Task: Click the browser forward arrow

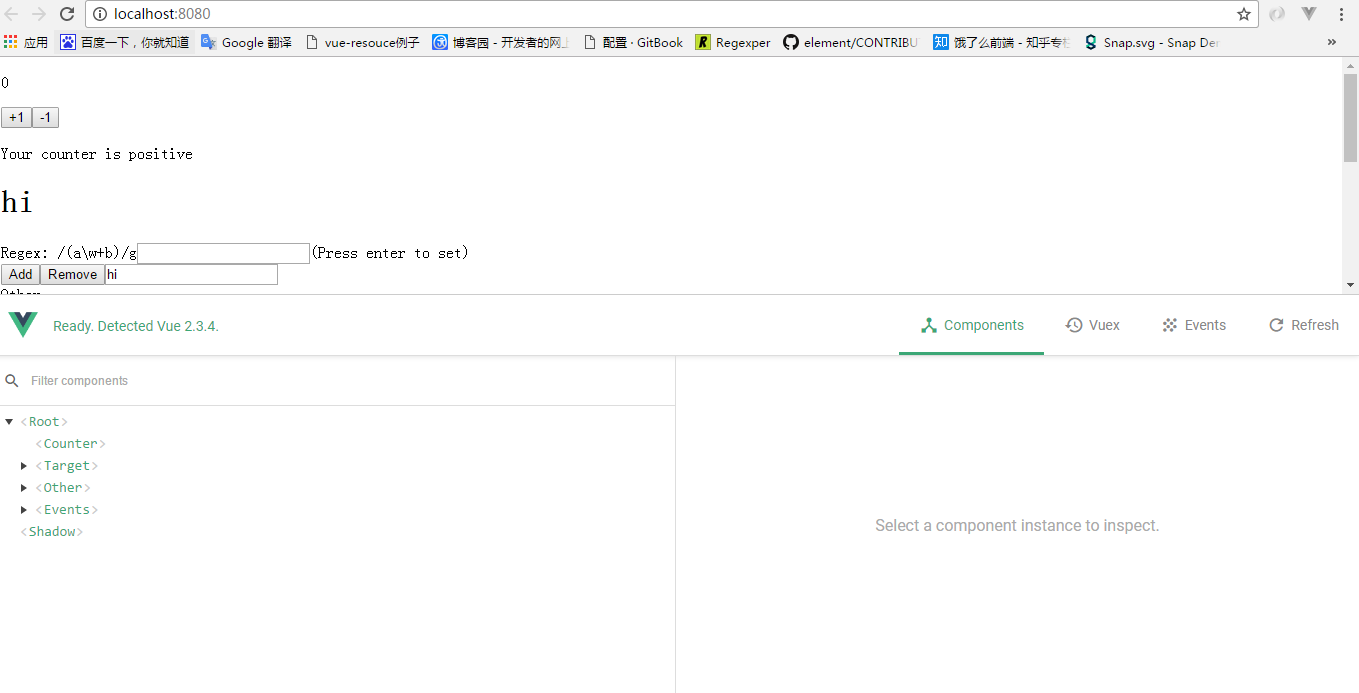Action: pos(39,14)
